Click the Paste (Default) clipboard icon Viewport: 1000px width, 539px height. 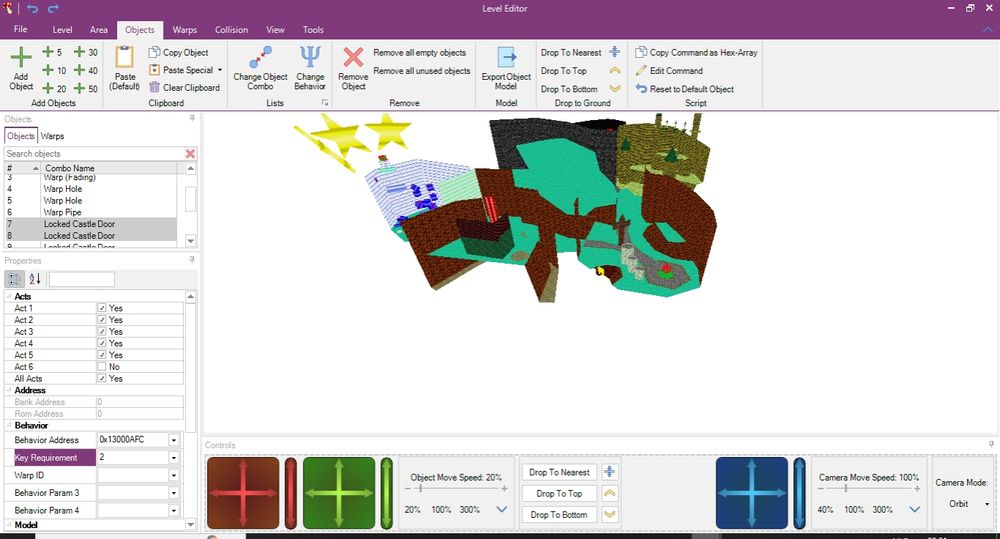click(124, 57)
